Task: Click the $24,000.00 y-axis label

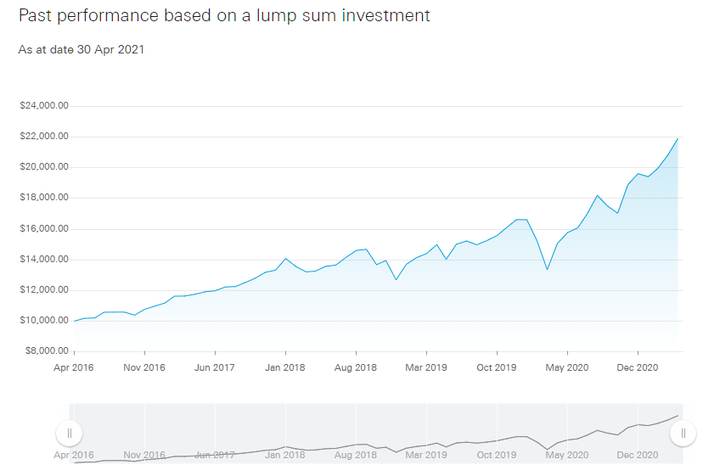Action: [44, 106]
